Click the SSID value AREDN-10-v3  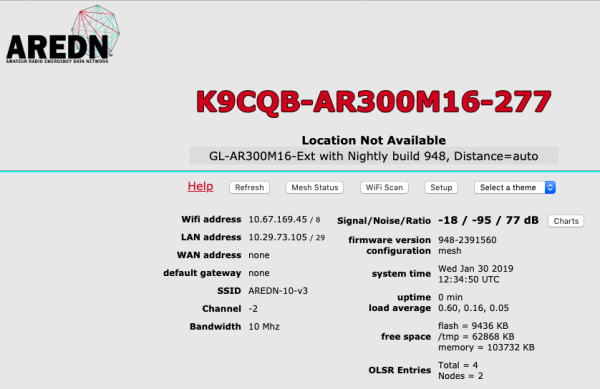pos(278,291)
